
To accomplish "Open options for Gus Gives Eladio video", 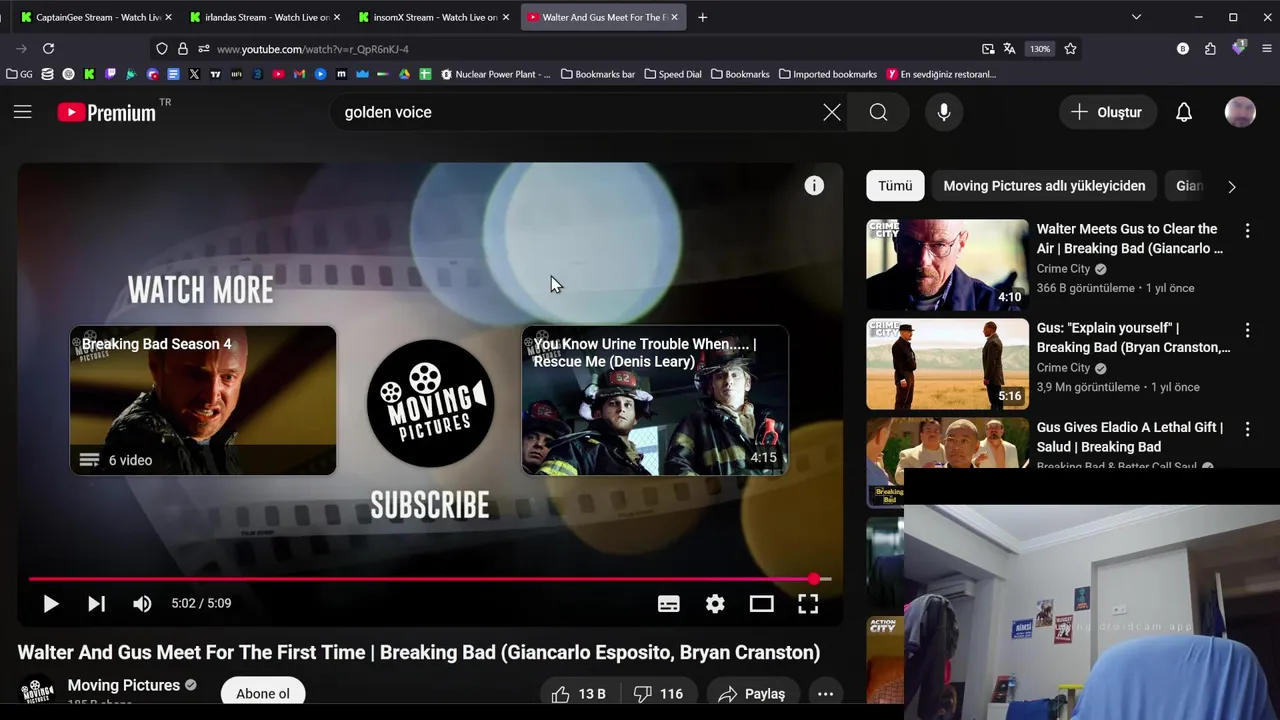I will tap(1247, 429).
